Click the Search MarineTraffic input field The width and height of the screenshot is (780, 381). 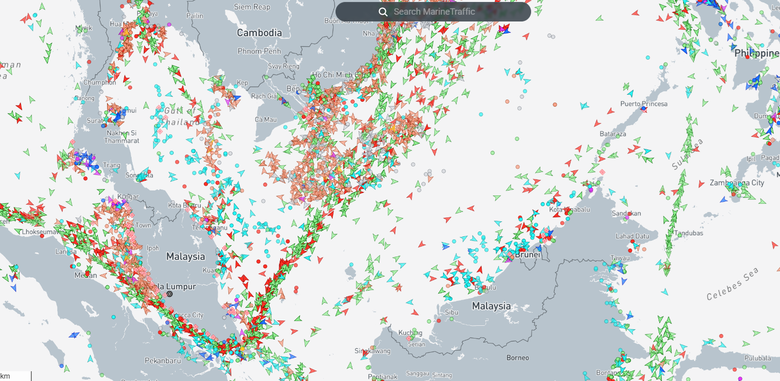pos(433,11)
